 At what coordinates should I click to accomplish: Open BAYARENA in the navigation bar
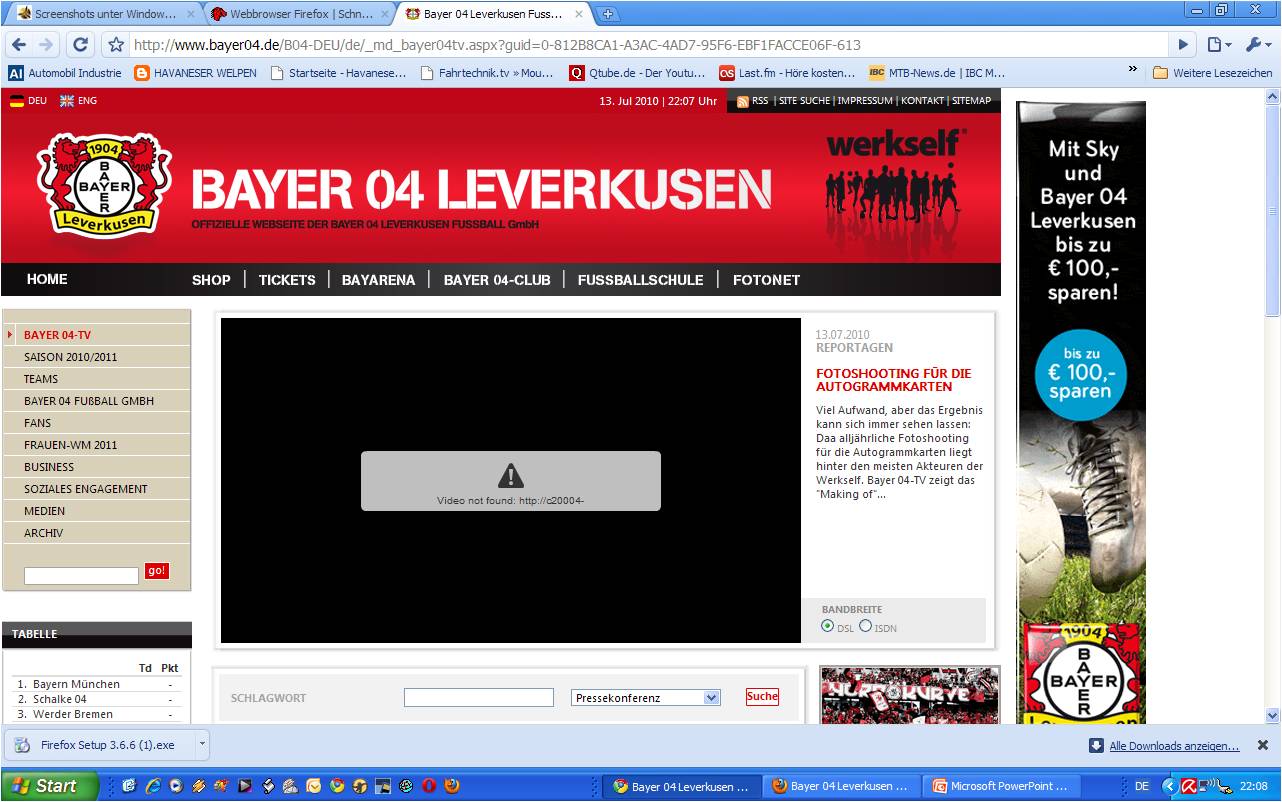click(x=378, y=280)
